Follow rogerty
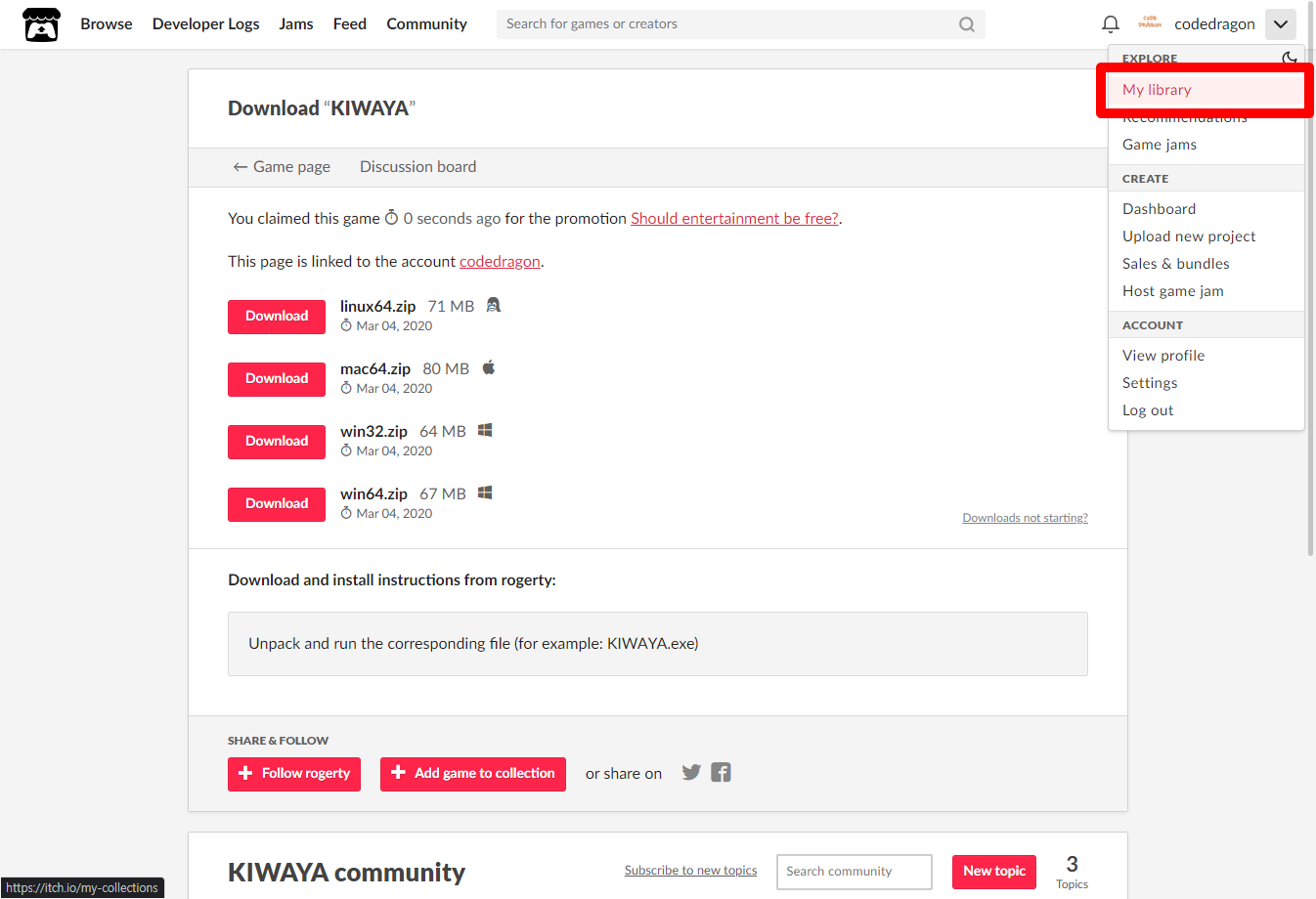The height and width of the screenshot is (899, 1316). click(294, 774)
